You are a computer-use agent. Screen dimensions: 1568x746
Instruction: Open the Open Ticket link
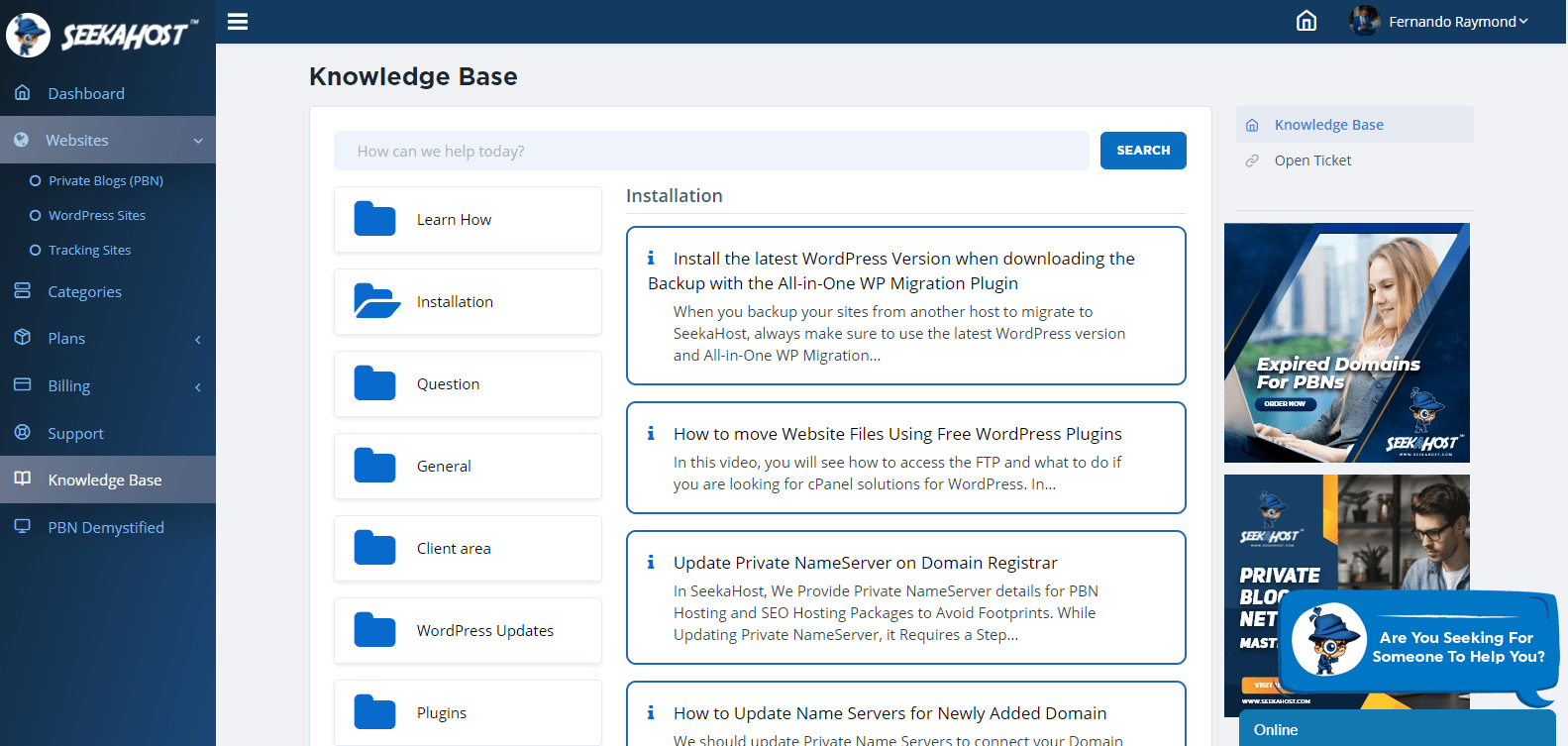(x=1312, y=160)
